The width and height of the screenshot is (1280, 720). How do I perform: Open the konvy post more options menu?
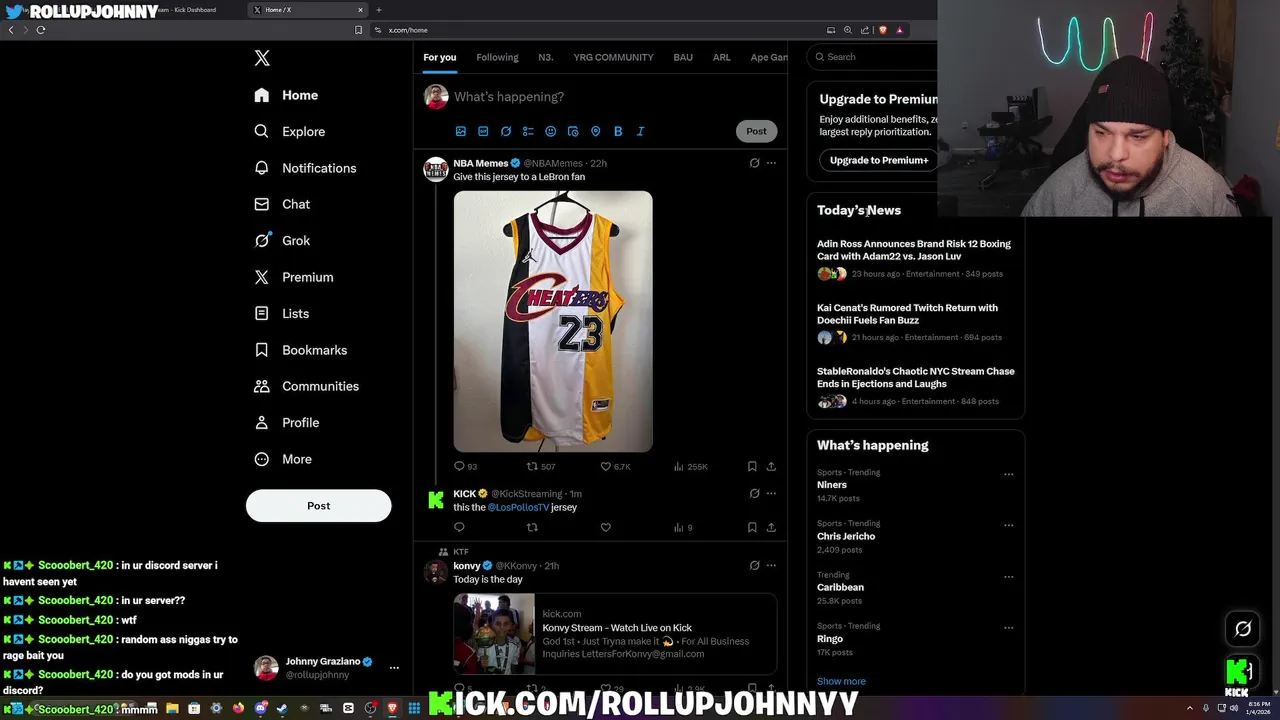tap(771, 565)
